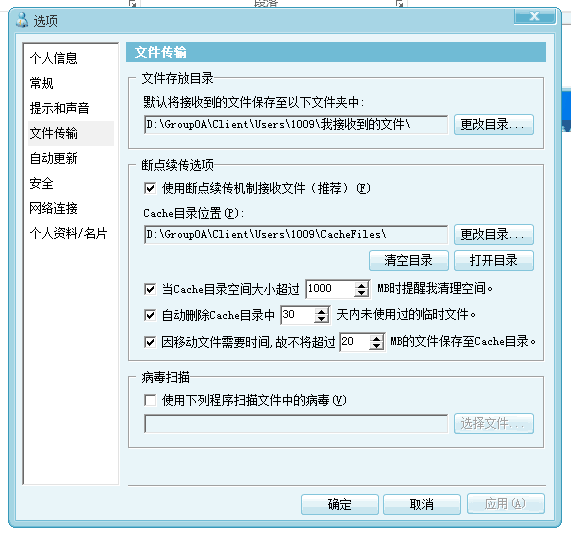Screen dimensions: 571x536
Task: Click 清空目录 button
Action: [x=409, y=260]
